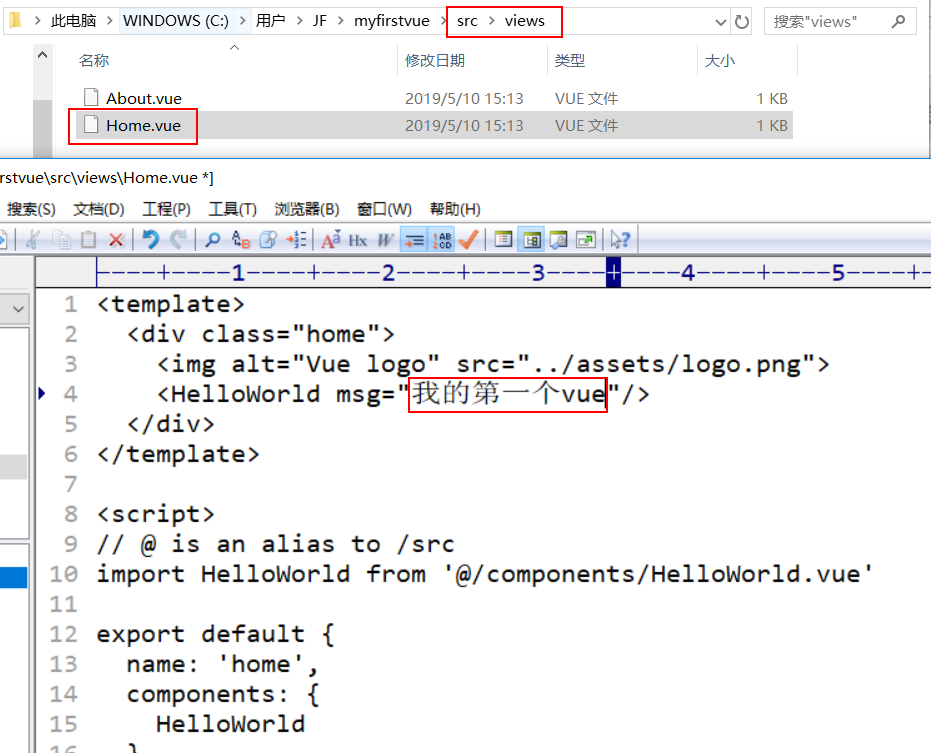The width and height of the screenshot is (931, 753).
Task: Navigate to WINDOWS (C:) in the breadcrumb
Action: tap(176, 21)
